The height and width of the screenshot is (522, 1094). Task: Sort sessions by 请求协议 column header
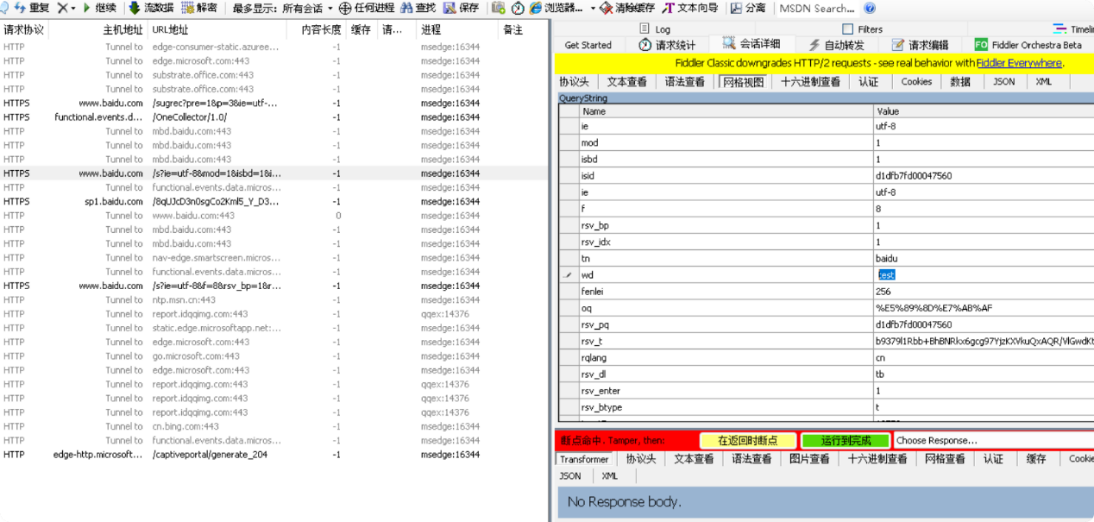click(24, 30)
